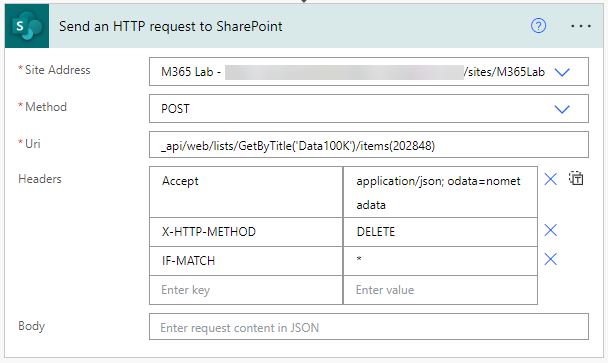Click the IF-MATCH key field
The width and height of the screenshot is (608, 363).
tap(246, 261)
